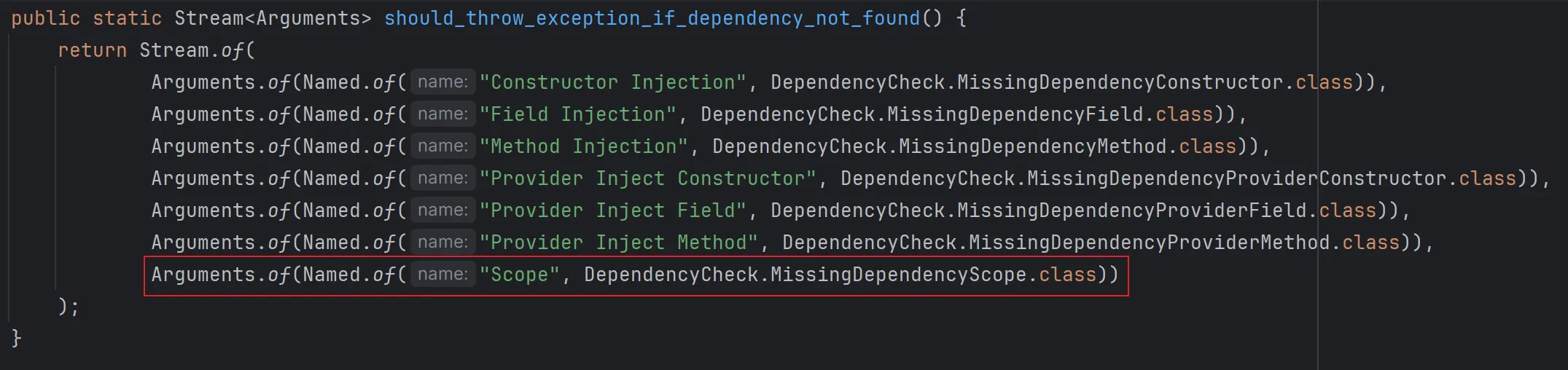1568x370 pixels.
Task: Click the "Constructor Injection" string literal
Action: tap(612, 82)
